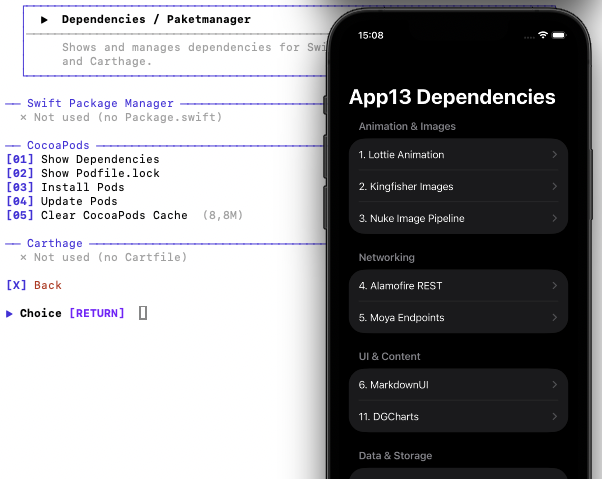This screenshot has width=602, height=479.
Task: Click the CocoaPods section header
Action: click(58, 145)
